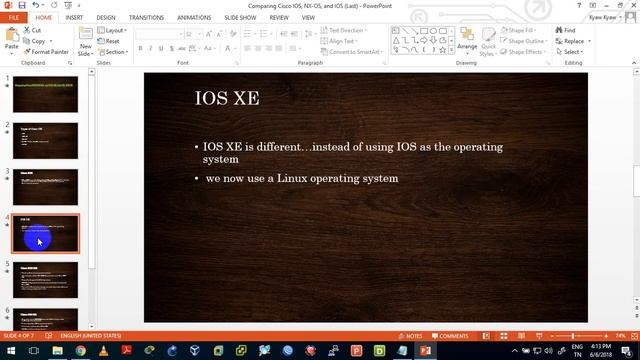Click the Save icon in Quick Access Toolbar
Image resolution: width=640 pixels, height=360 pixels.
[x=22, y=5]
